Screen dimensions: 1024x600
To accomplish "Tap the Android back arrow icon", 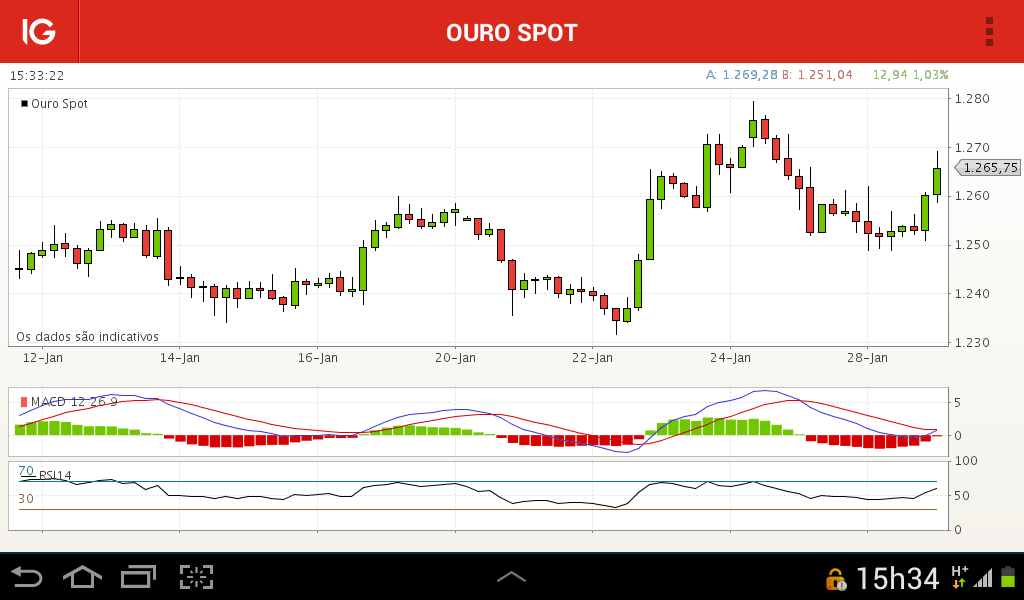I will click(x=27, y=577).
